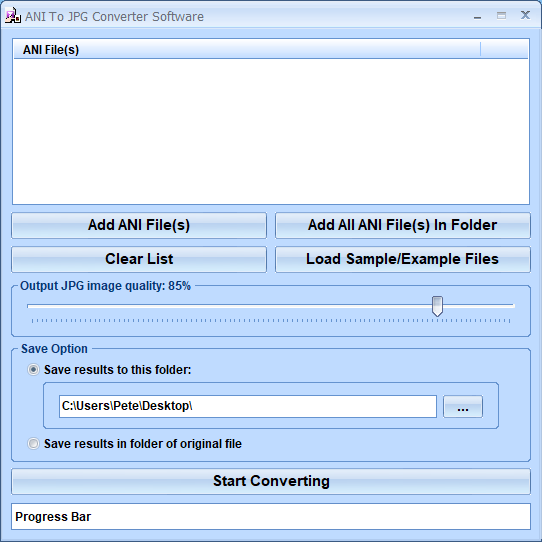542x542 pixels.
Task: Minimize the converter window
Action: point(477,16)
